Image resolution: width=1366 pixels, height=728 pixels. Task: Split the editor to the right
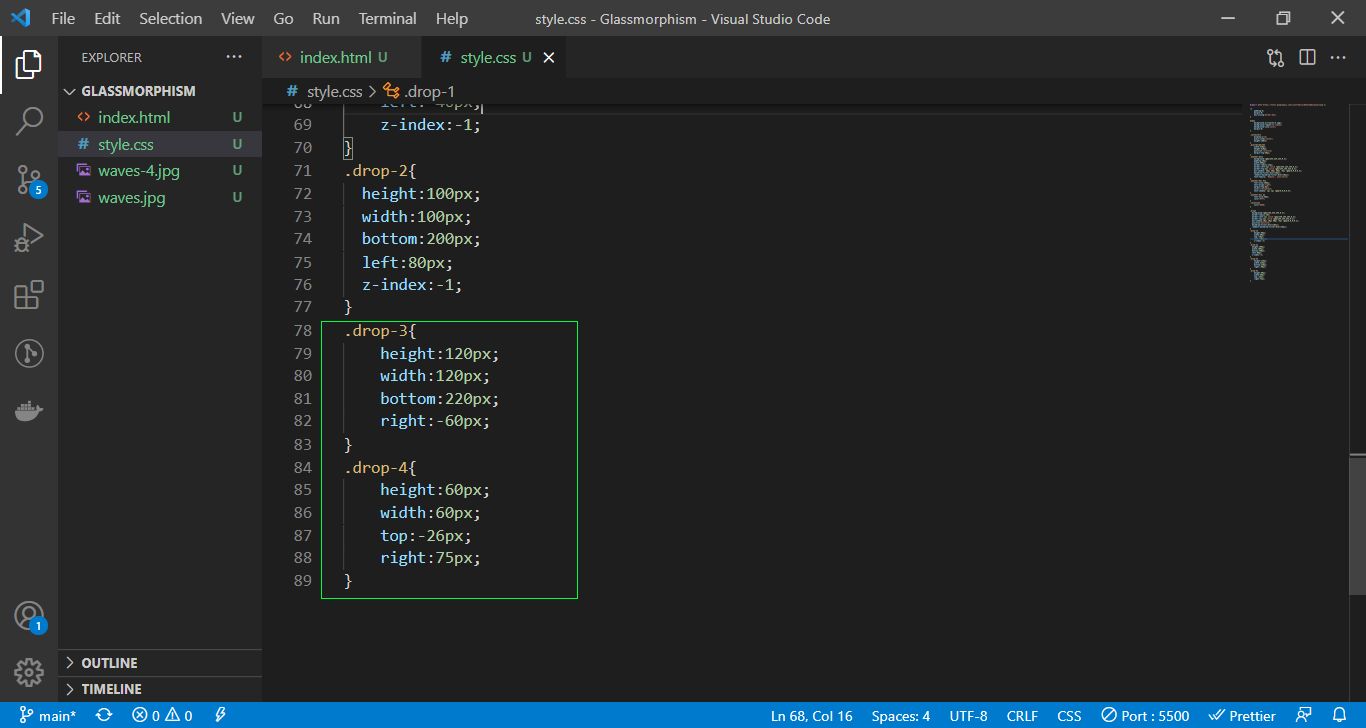[x=1307, y=57]
